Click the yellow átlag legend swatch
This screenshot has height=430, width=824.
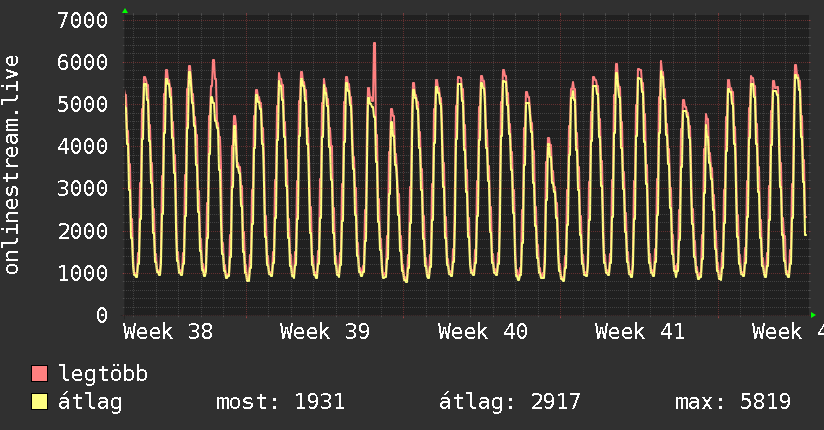[40, 402]
